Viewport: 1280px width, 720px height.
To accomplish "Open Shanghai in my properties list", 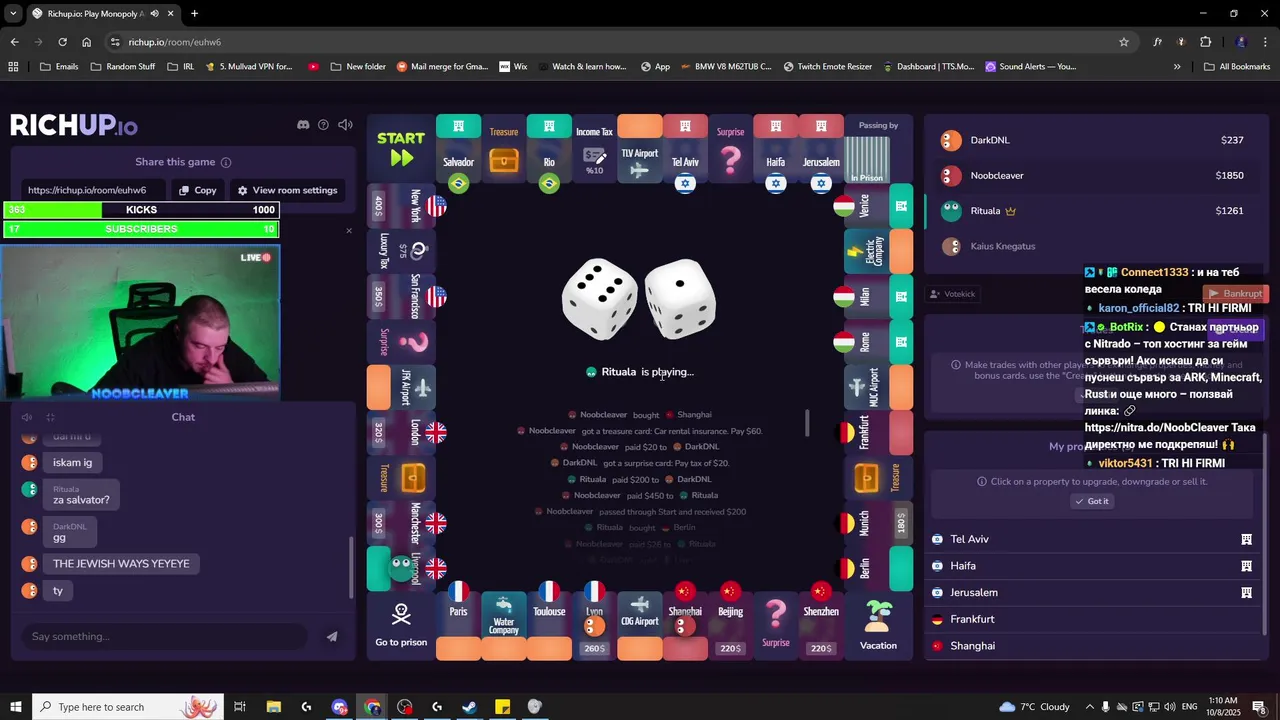I will tap(1091, 646).
